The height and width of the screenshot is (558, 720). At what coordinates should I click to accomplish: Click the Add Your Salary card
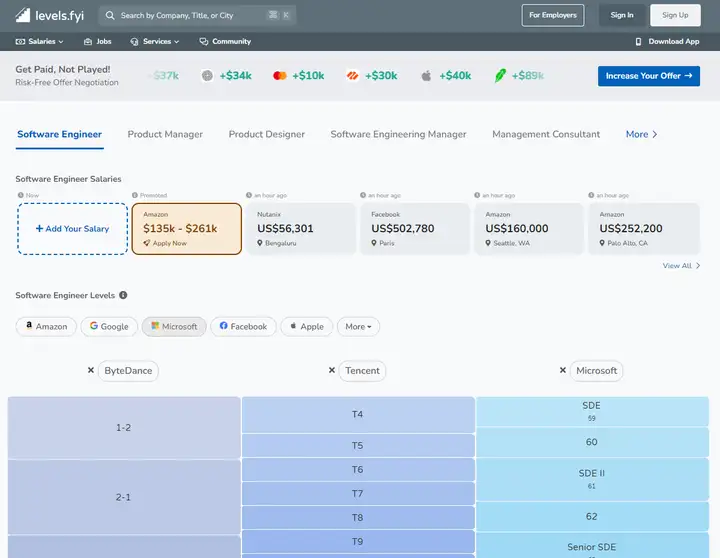click(73, 229)
